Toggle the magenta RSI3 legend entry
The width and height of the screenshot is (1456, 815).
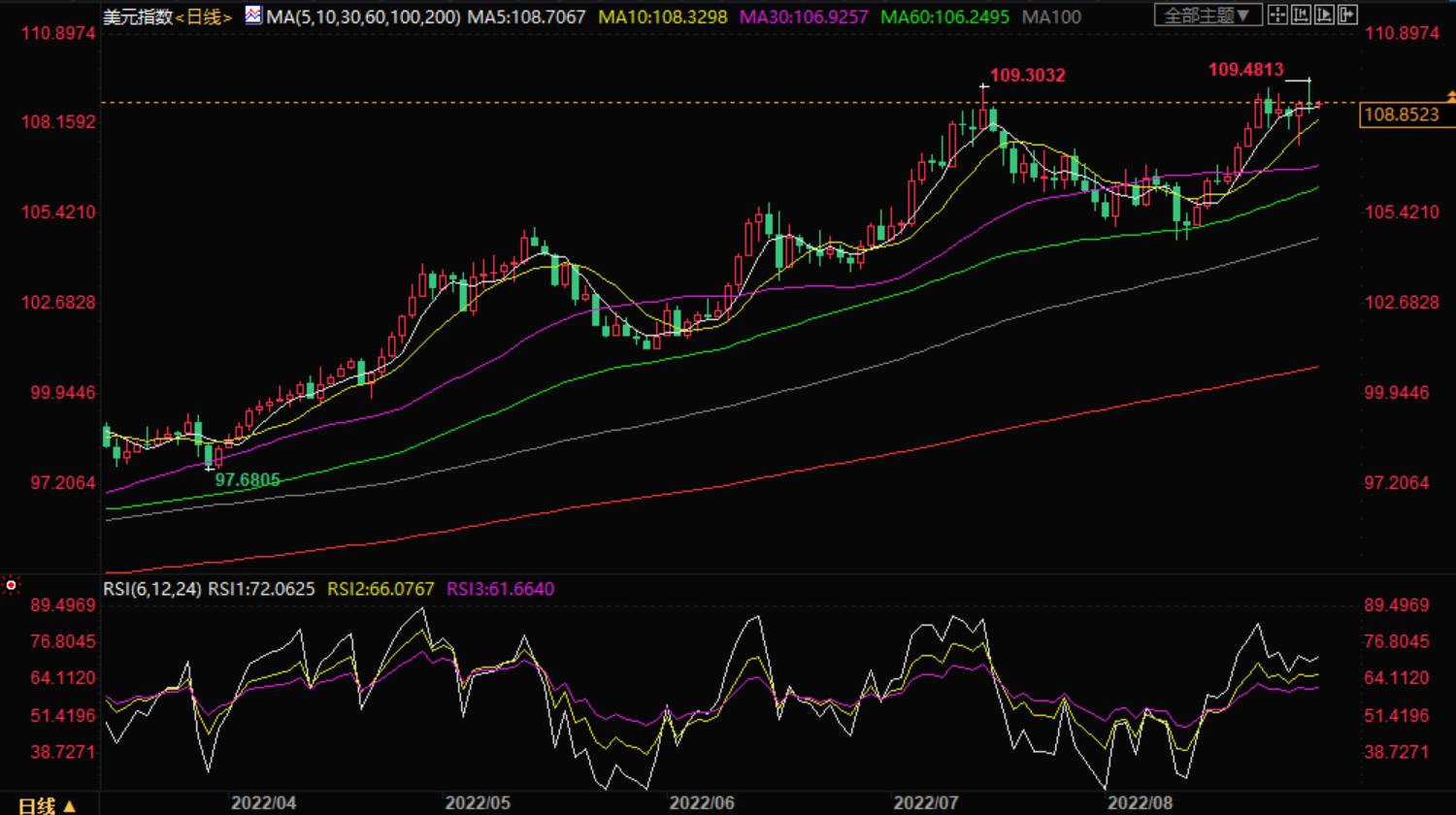(x=500, y=589)
